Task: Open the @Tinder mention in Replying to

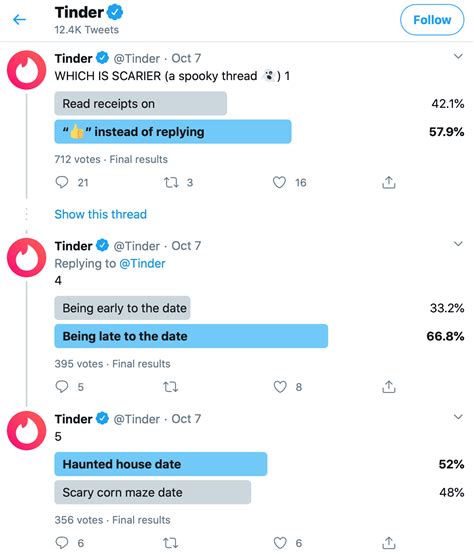Action: tap(142, 264)
